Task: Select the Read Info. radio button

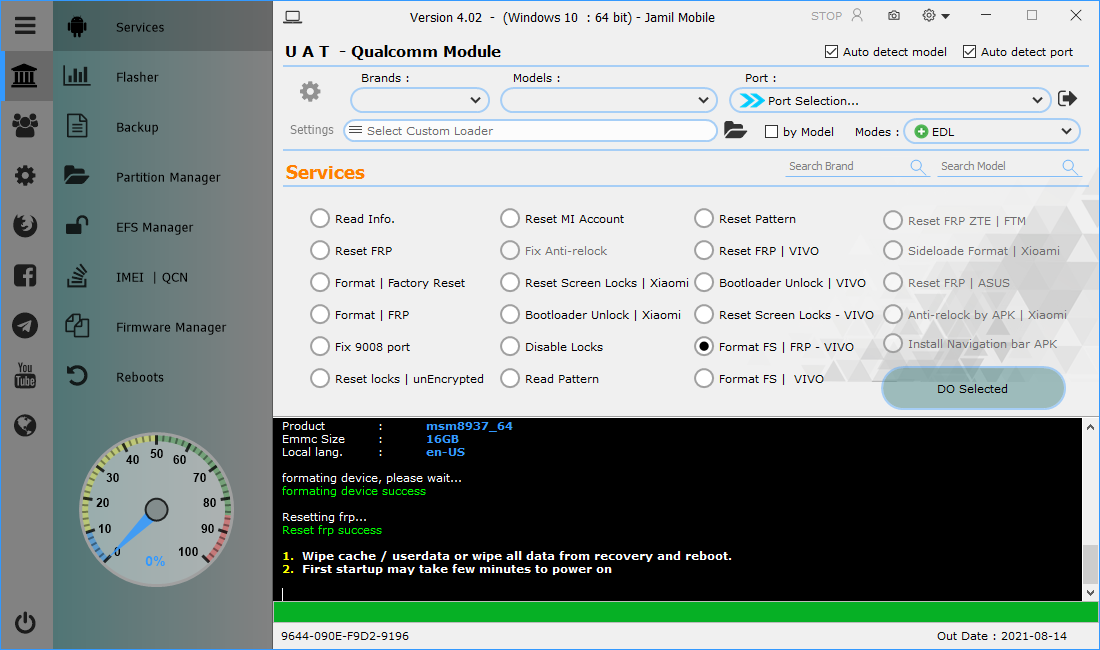Action: click(x=320, y=218)
